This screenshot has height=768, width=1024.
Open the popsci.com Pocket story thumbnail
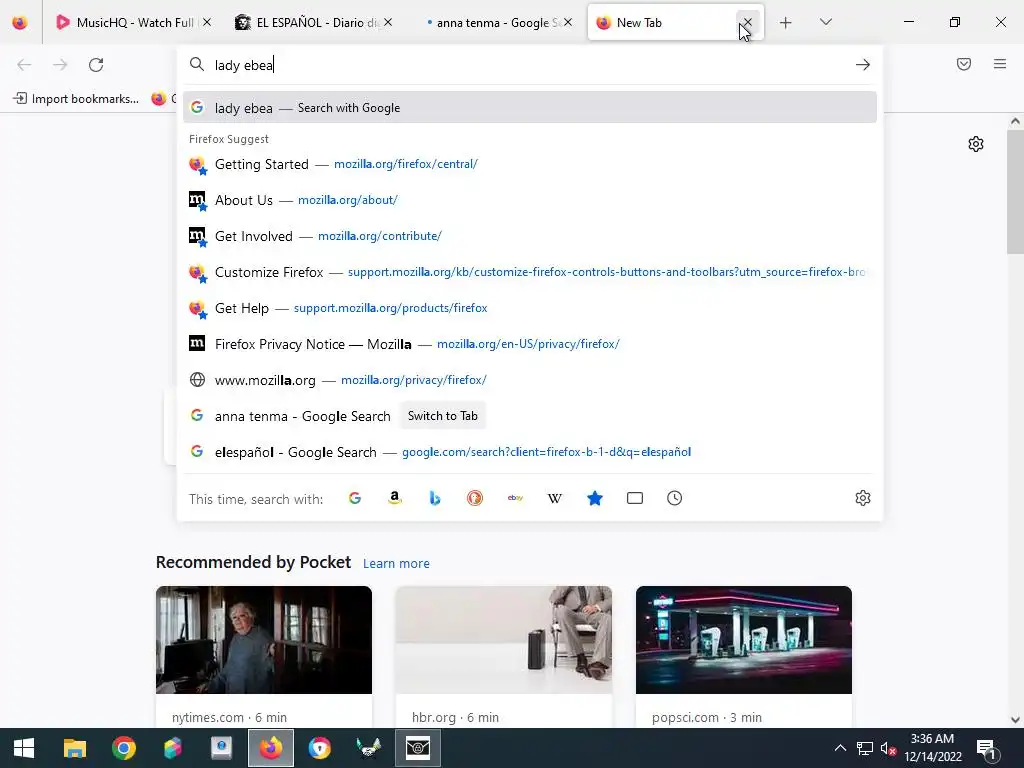click(x=744, y=640)
